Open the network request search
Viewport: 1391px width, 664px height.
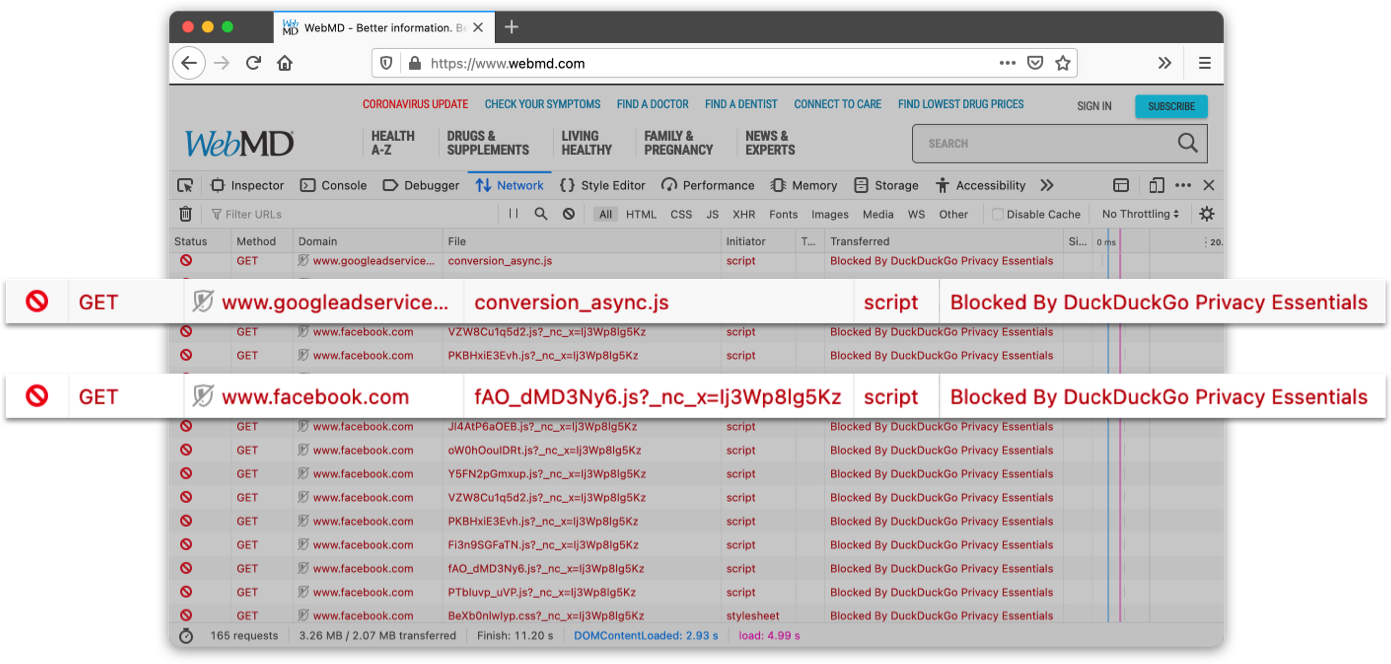(540, 213)
